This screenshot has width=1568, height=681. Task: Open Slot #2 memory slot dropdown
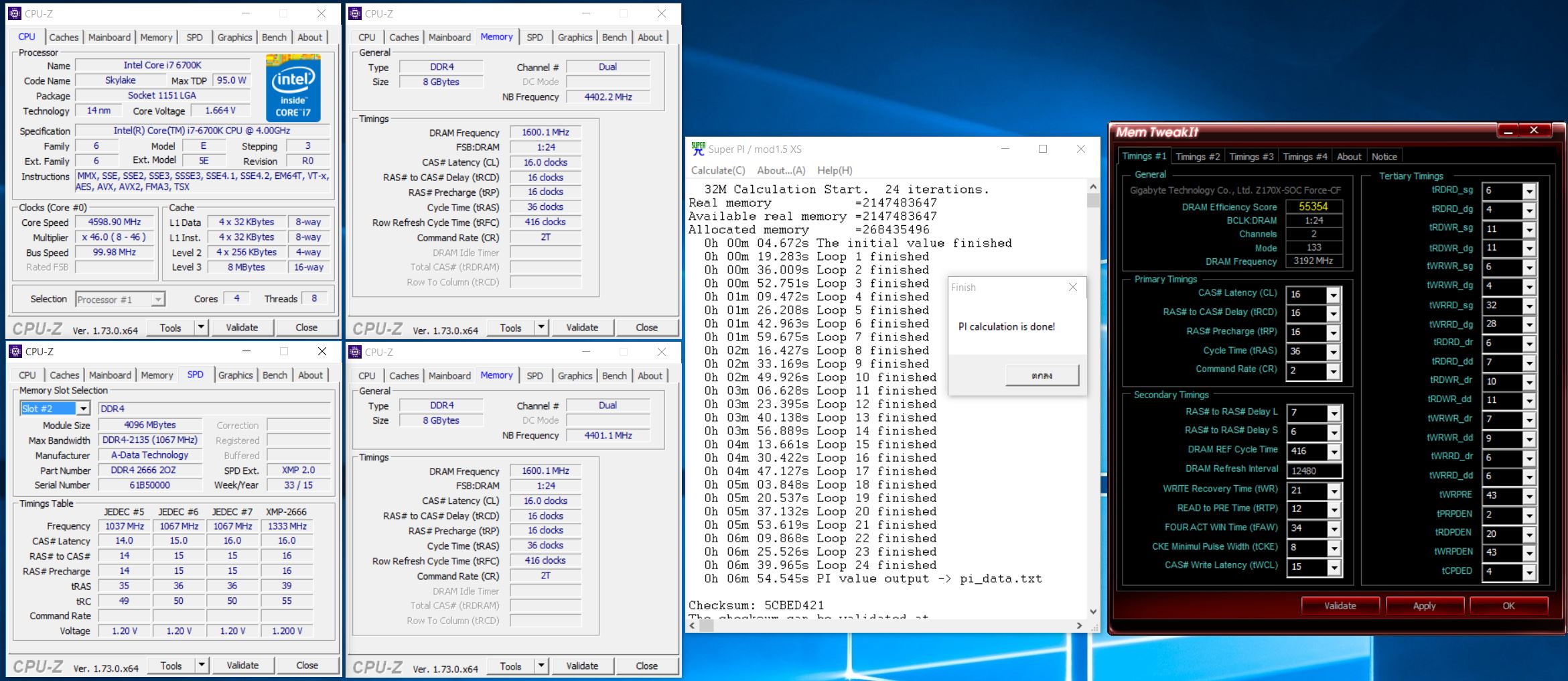coord(83,408)
